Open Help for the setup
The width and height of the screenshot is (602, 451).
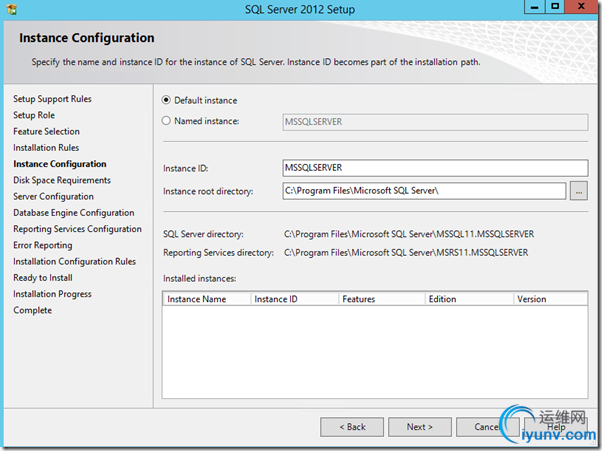click(x=556, y=427)
